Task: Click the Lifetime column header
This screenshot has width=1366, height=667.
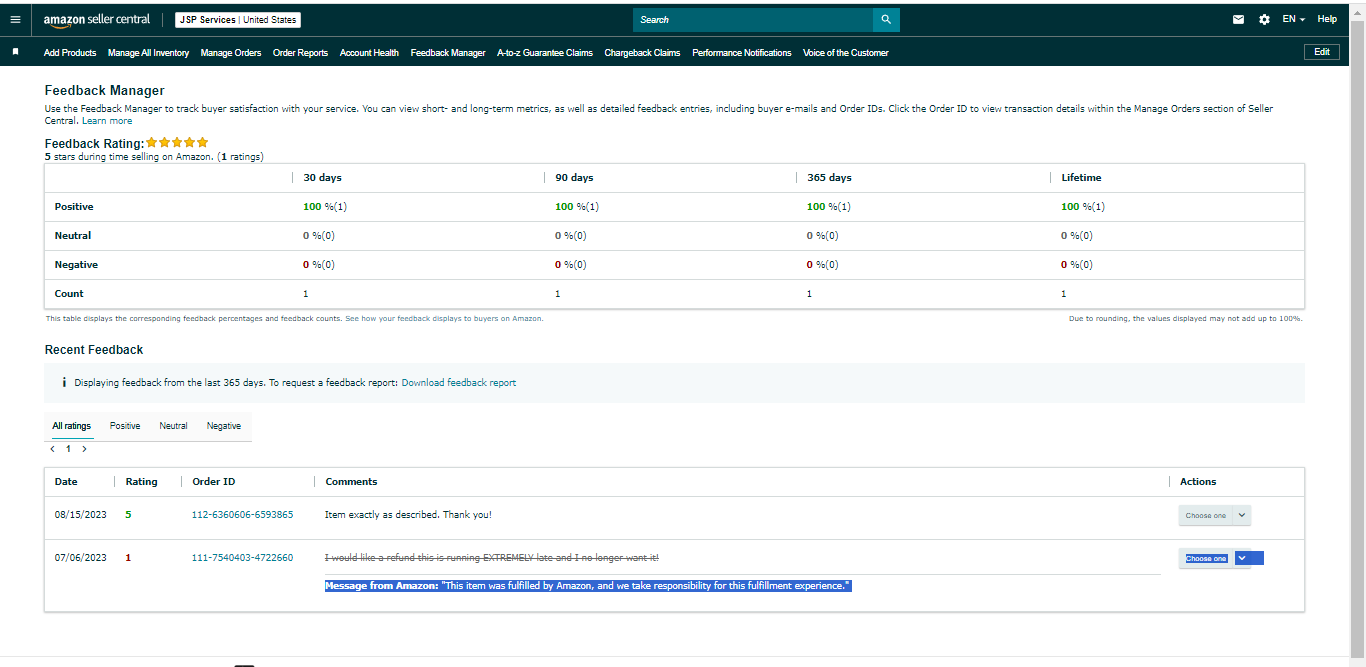Action: (1081, 178)
